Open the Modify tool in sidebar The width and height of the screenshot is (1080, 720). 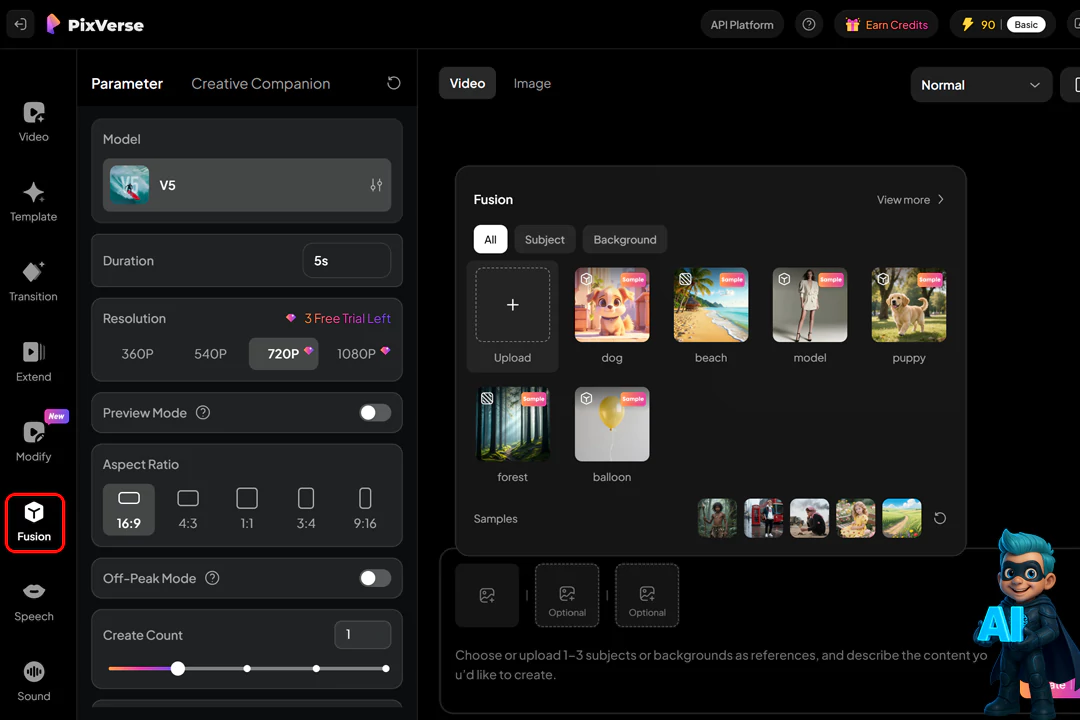pyautogui.click(x=33, y=441)
